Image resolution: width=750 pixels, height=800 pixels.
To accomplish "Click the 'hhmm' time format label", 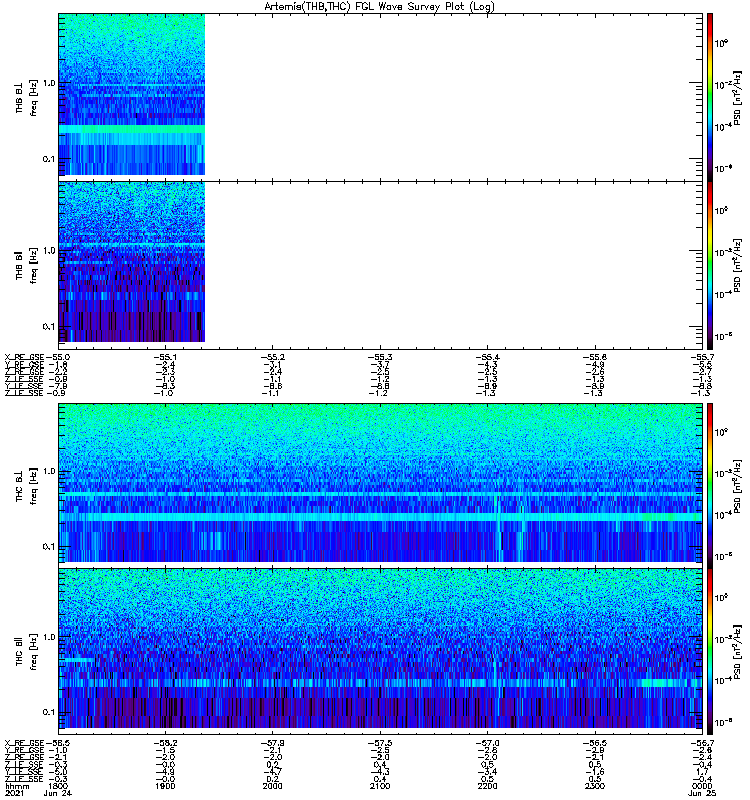I will 17,786.
